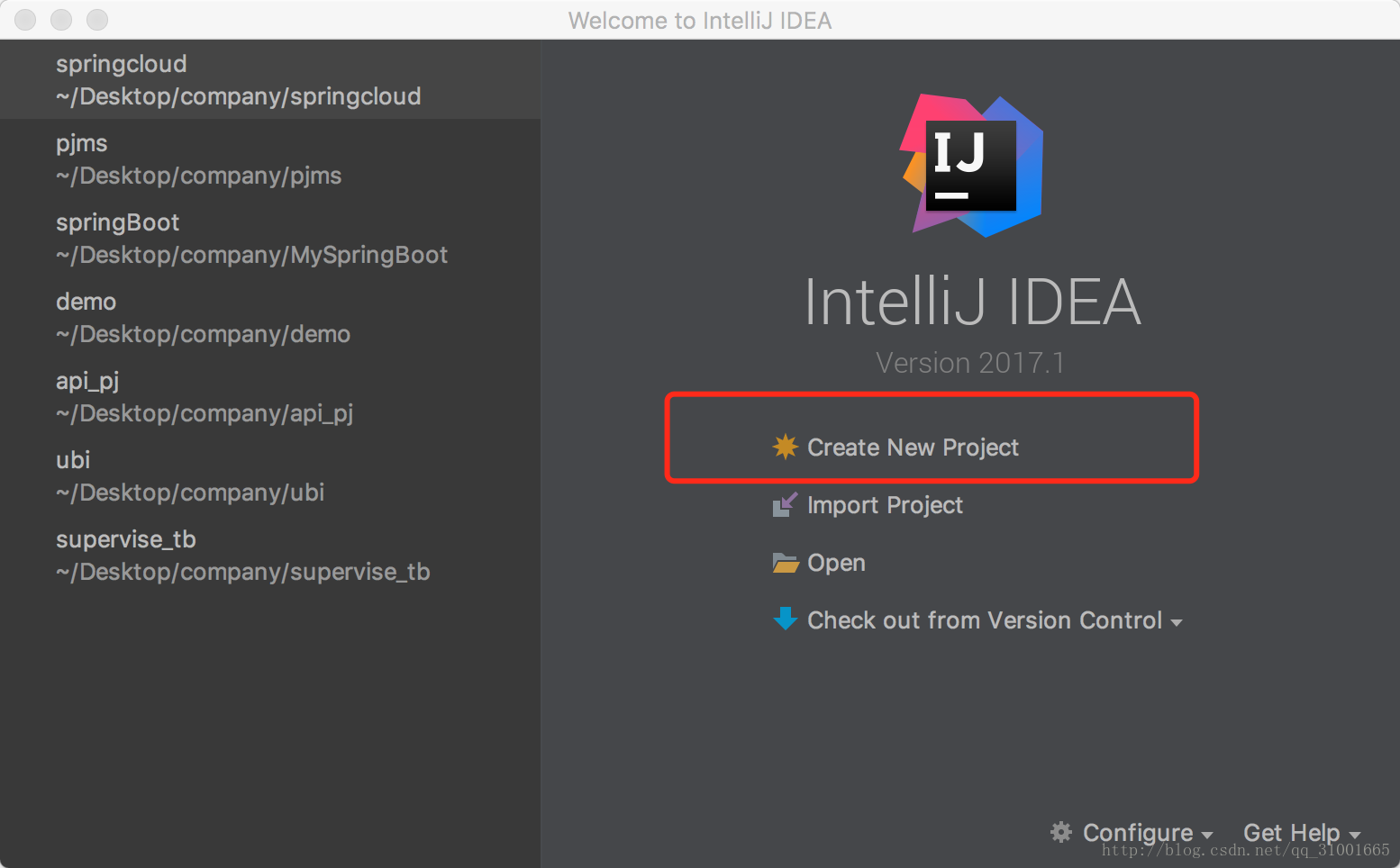Click path ~/Desktop/company/supervise_tb
1400x868 pixels.
[x=242, y=572]
